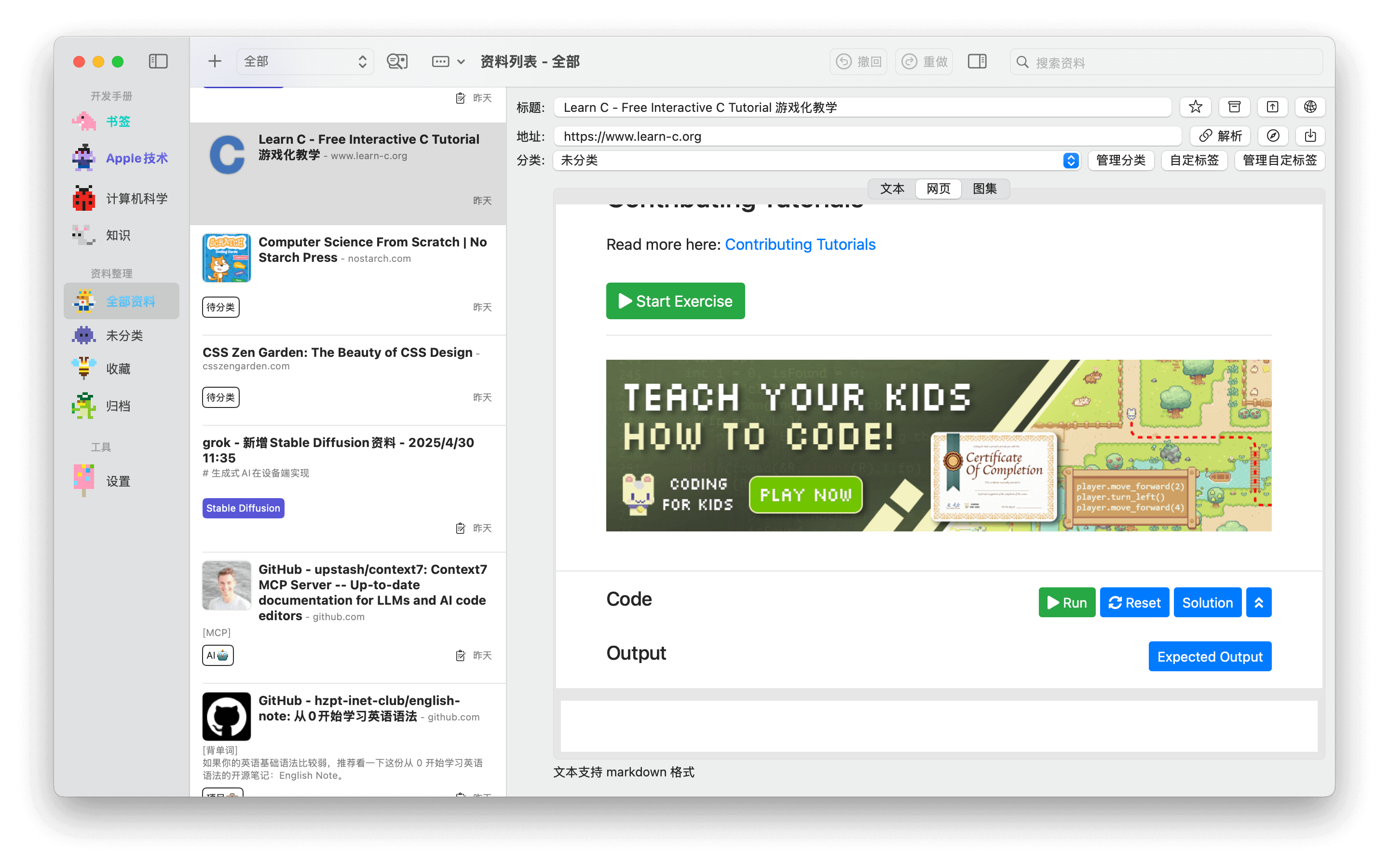Switch to the 文本 tab
This screenshot has height=868, width=1389.
[x=892, y=189]
